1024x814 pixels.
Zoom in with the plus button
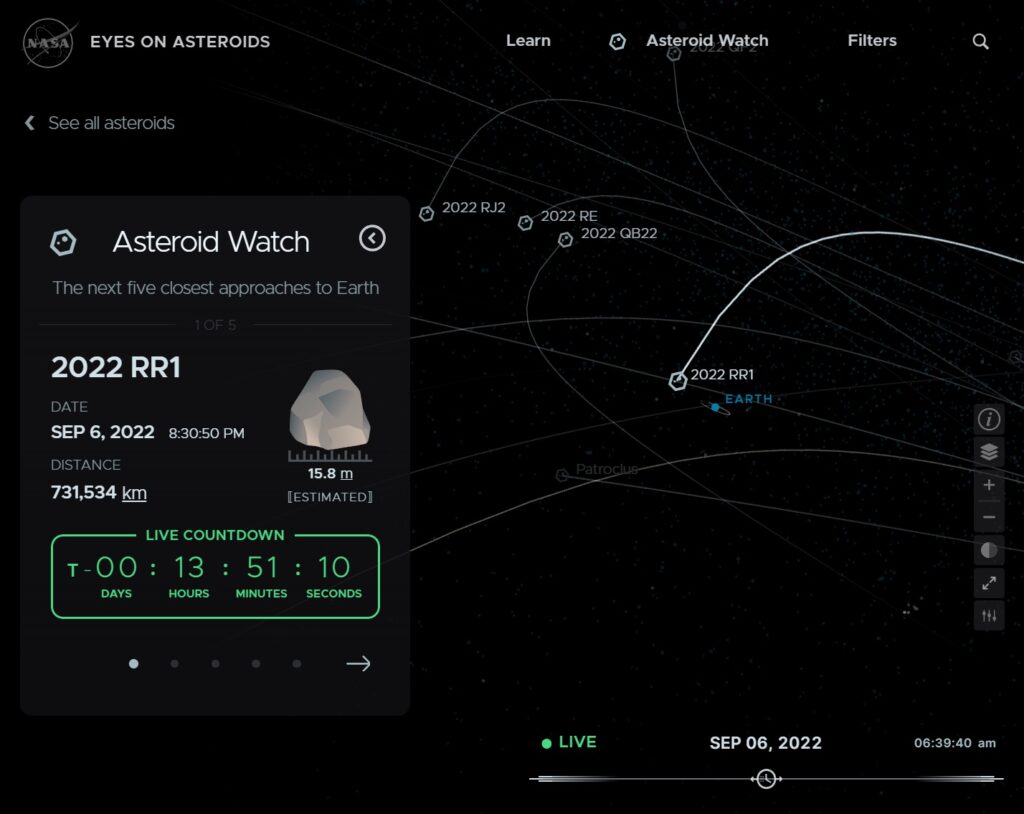(989, 485)
